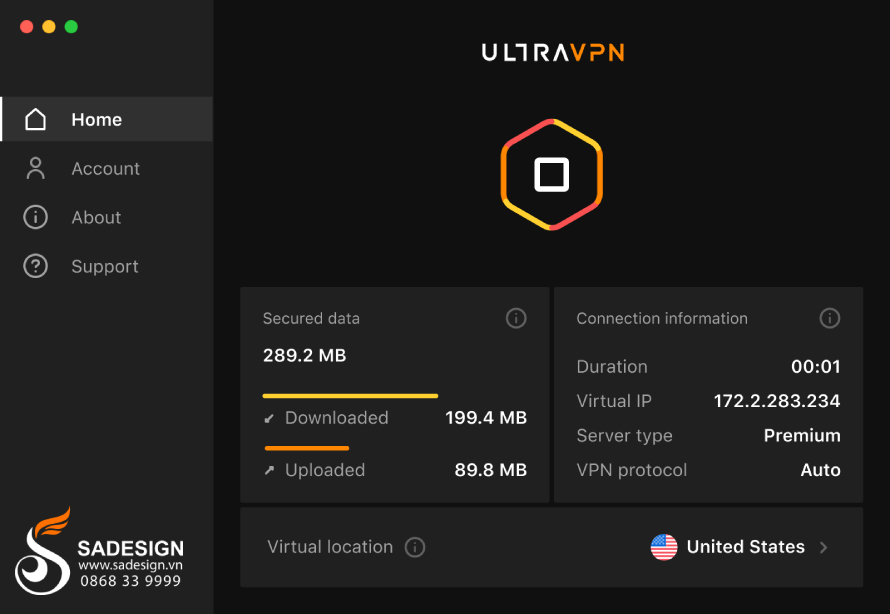The image size is (890, 614).
Task: Click the About info circle icon
Action: pos(35,217)
